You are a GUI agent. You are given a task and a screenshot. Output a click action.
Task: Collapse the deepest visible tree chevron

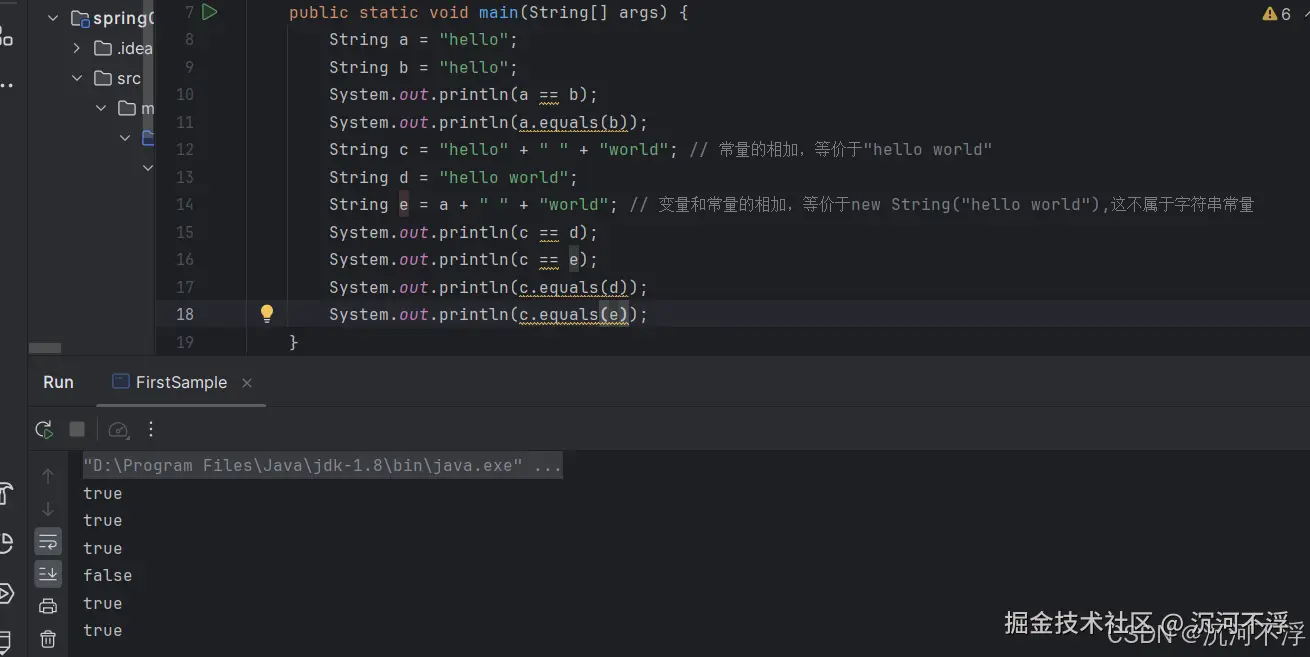click(148, 168)
